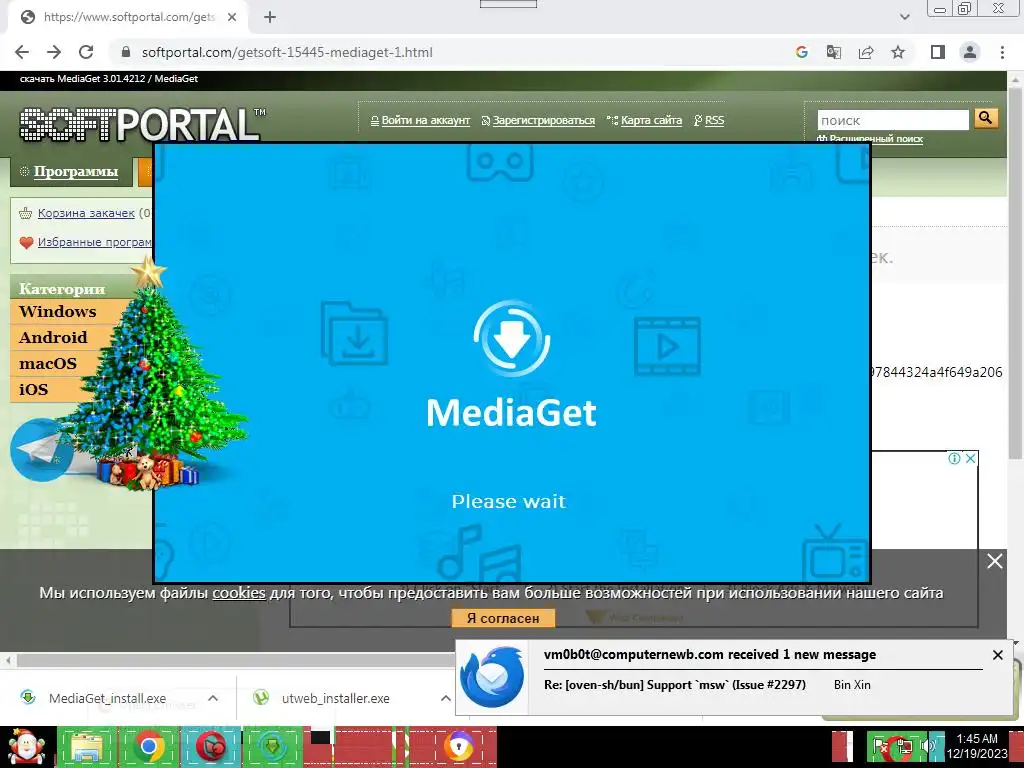Click the orange search magnifier button
The height and width of the screenshot is (768, 1024).
click(x=986, y=118)
